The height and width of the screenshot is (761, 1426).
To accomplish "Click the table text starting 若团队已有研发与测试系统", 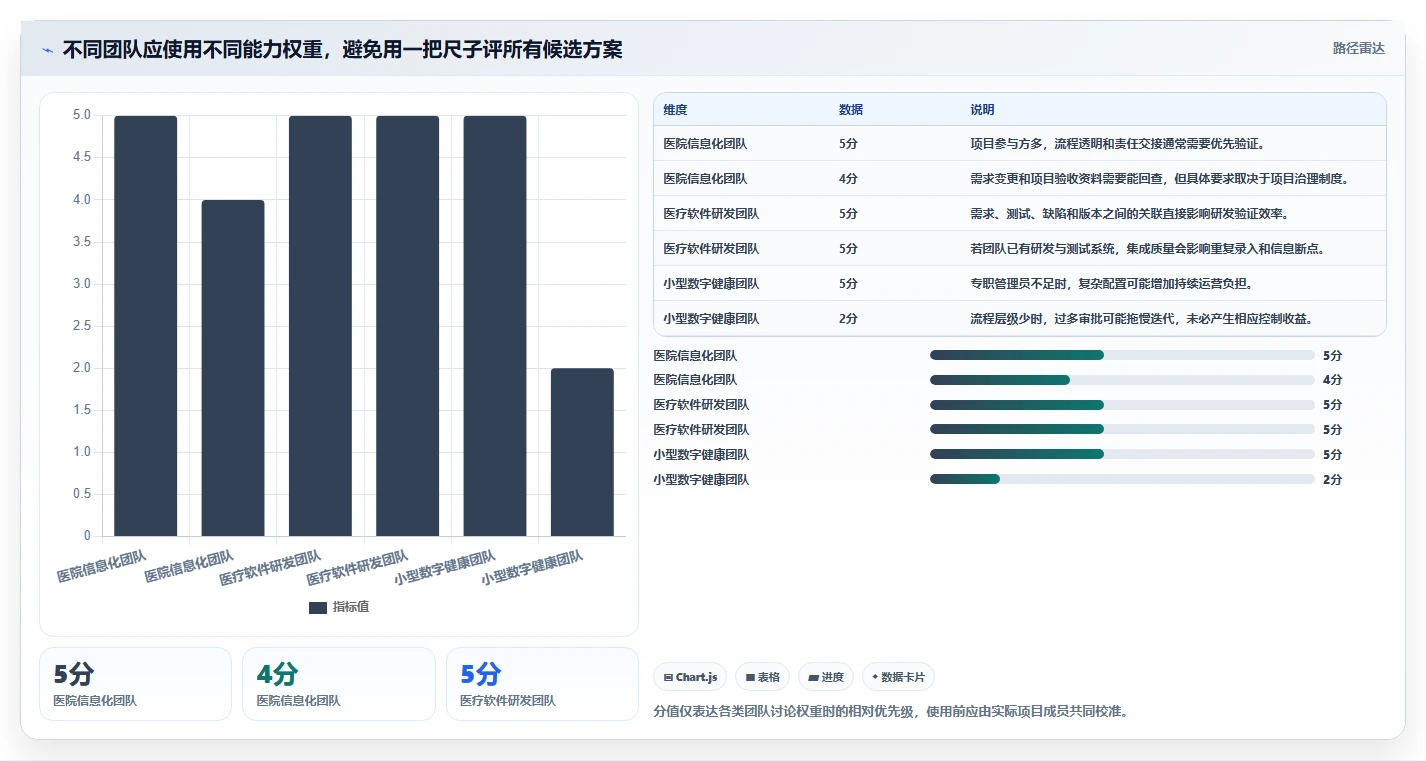I will (x=1147, y=249).
